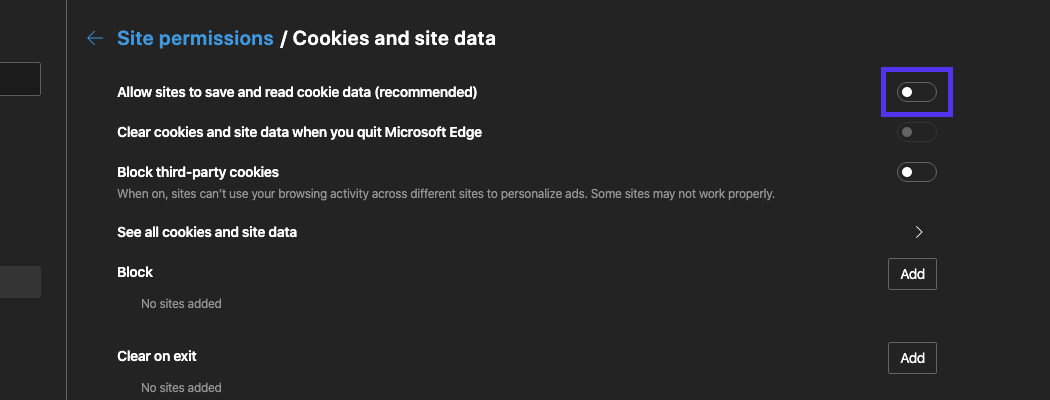The width and height of the screenshot is (1050, 400).
Task: Click the Clear on exit section heading
Action: 164,356
